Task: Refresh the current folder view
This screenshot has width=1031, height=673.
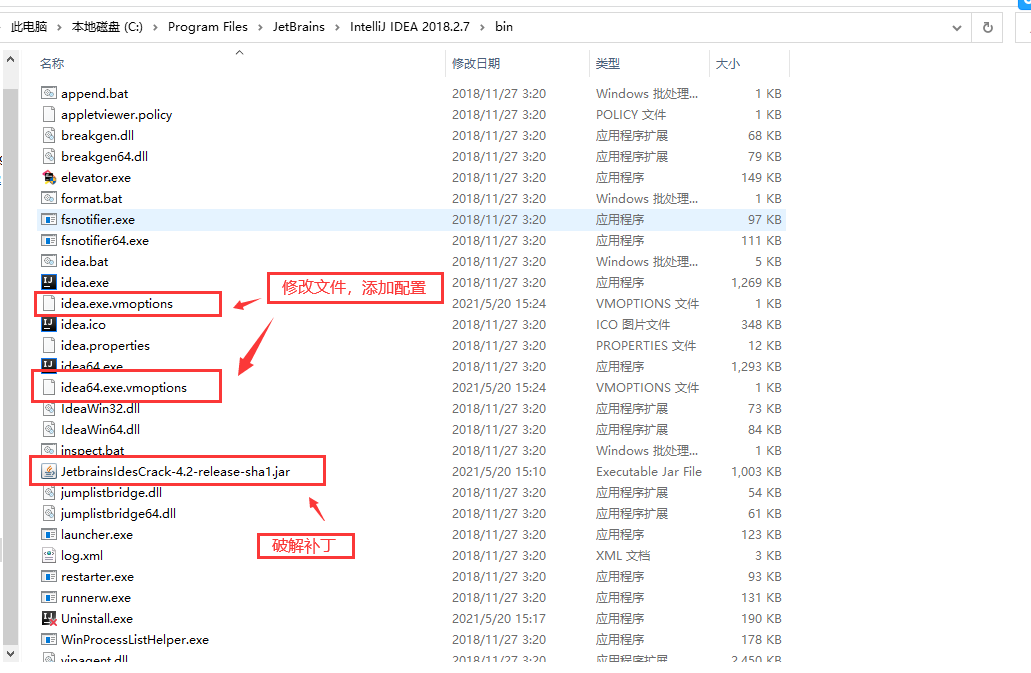Action: (x=988, y=28)
